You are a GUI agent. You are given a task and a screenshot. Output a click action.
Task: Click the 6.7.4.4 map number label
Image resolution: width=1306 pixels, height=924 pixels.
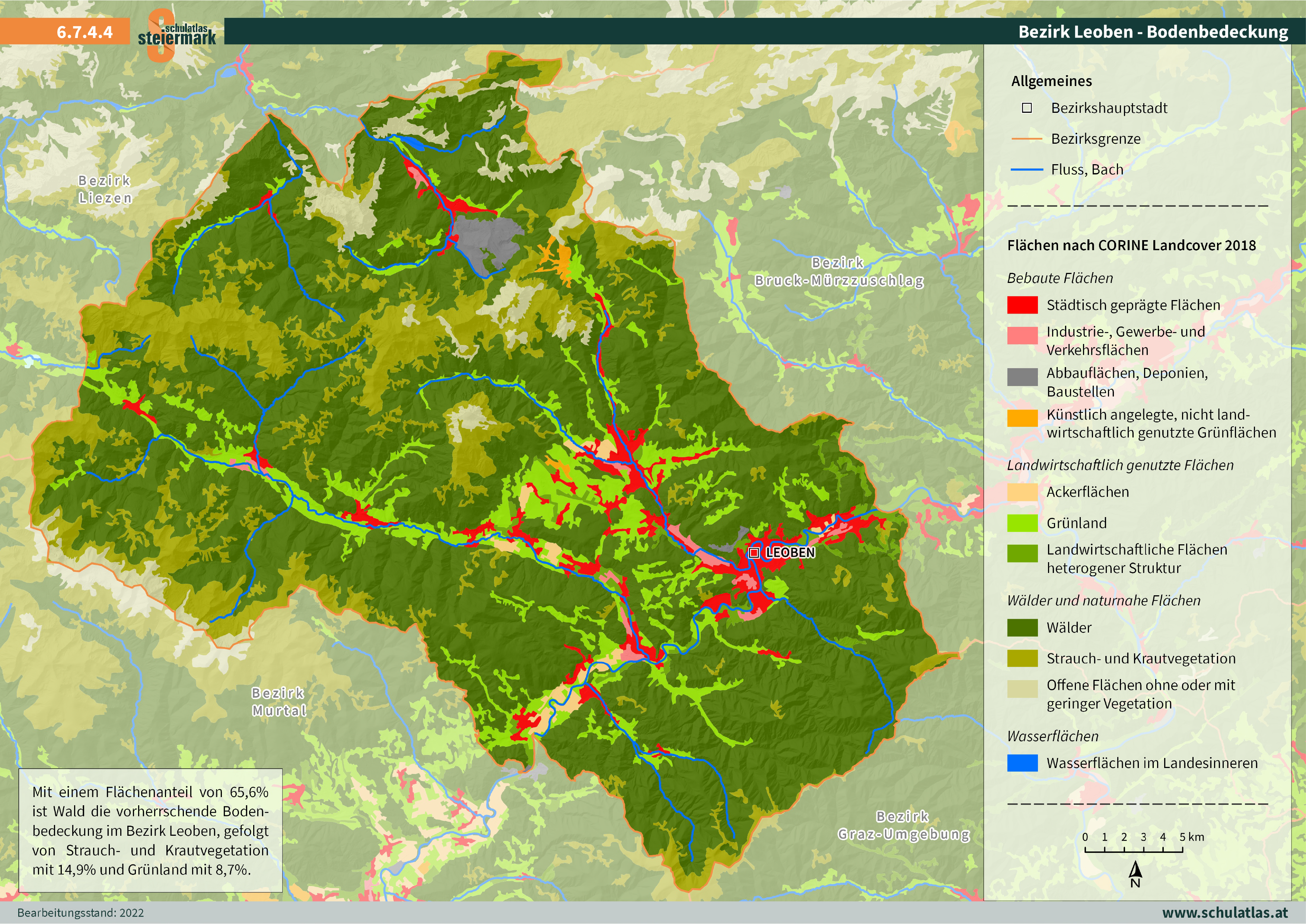(x=84, y=32)
